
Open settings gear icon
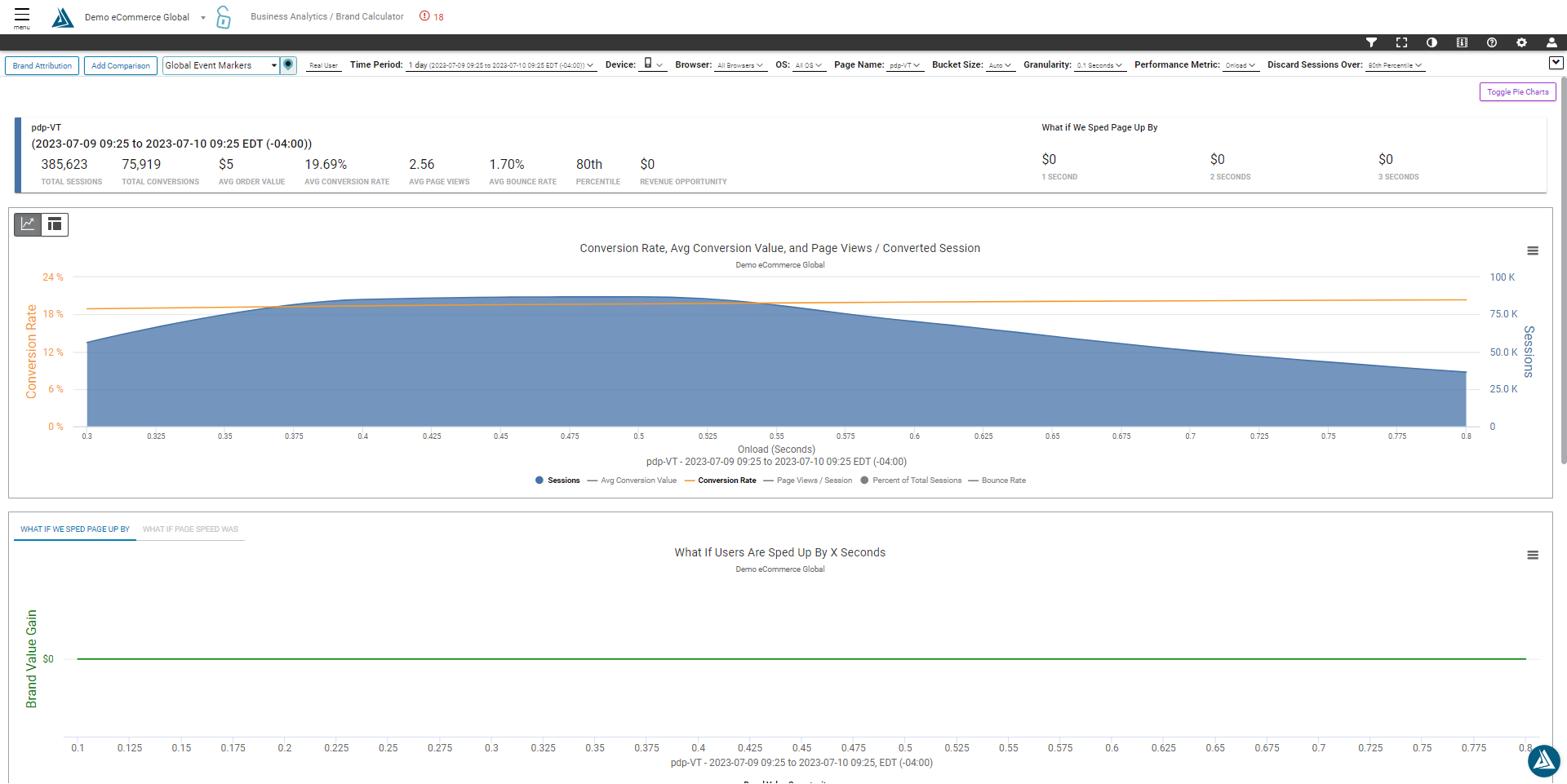click(1521, 42)
